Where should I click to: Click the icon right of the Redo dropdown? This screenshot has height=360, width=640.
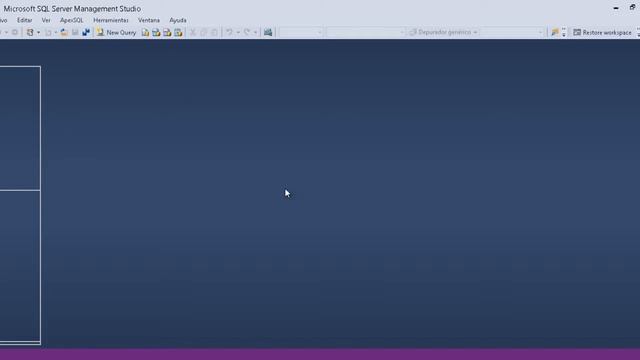tap(268, 32)
